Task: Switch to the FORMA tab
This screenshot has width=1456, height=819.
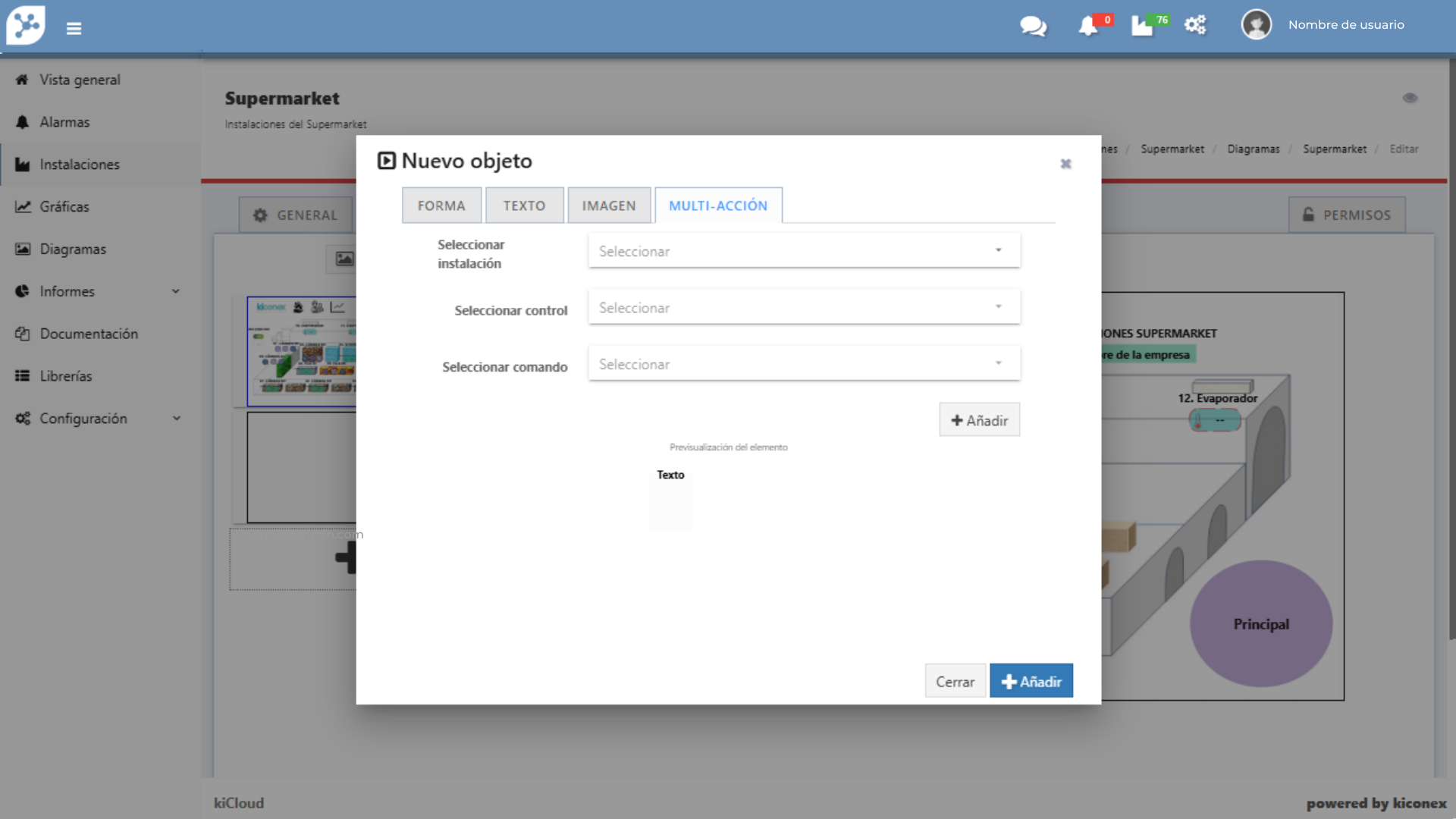Action: point(441,206)
